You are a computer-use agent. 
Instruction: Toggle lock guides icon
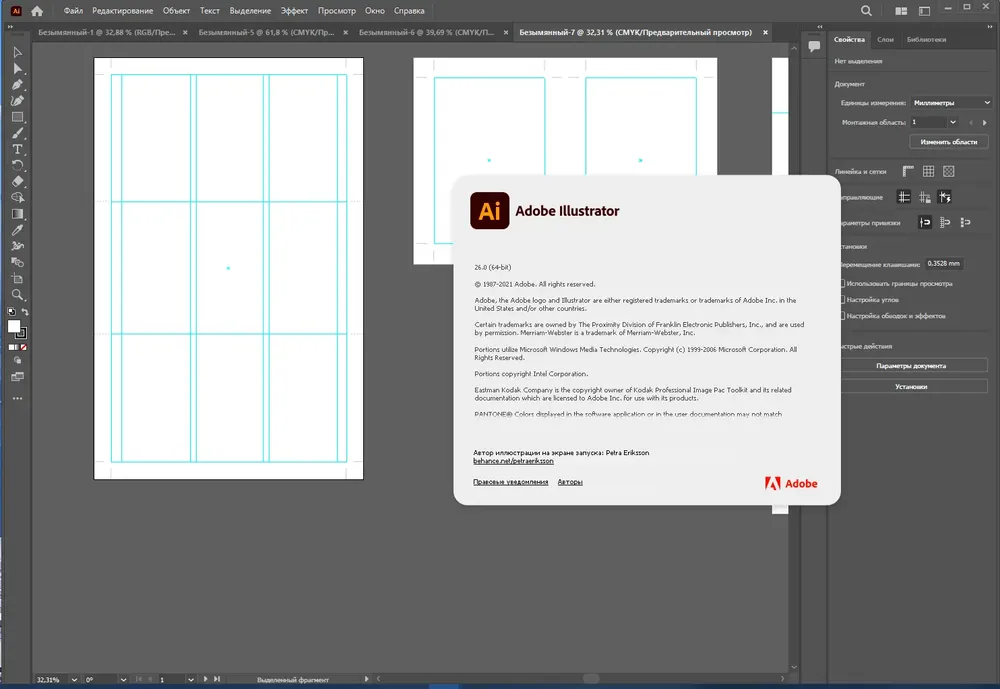tap(925, 197)
